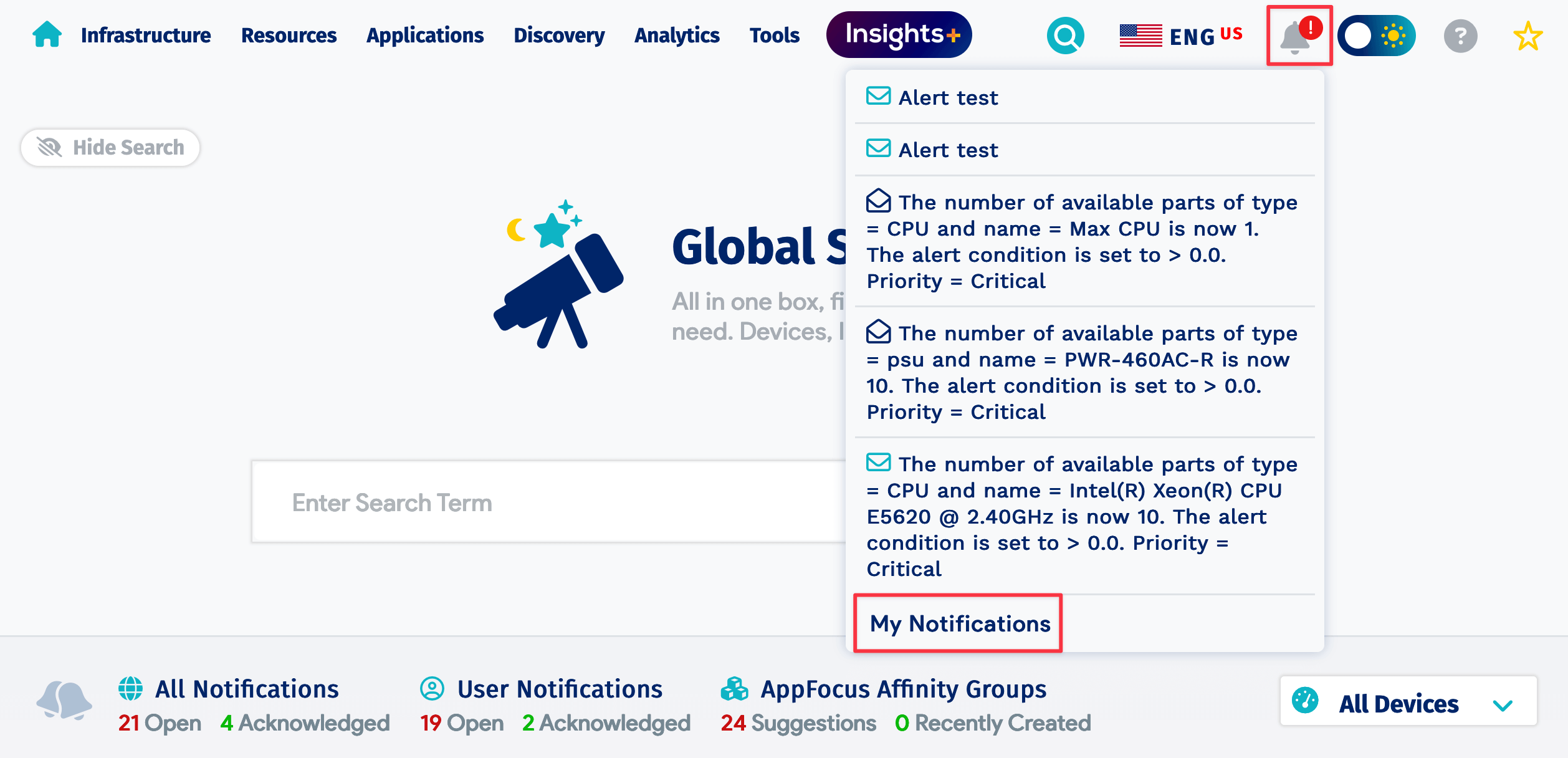Click the yellow favorites star icon
The width and height of the screenshot is (1568, 758).
pyautogui.click(x=1527, y=36)
